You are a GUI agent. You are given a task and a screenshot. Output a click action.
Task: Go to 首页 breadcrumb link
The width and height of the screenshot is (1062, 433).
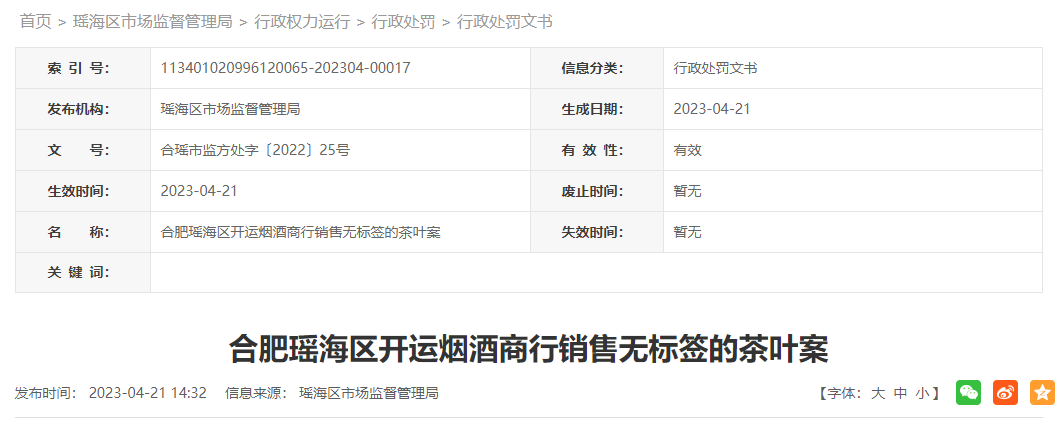point(36,22)
